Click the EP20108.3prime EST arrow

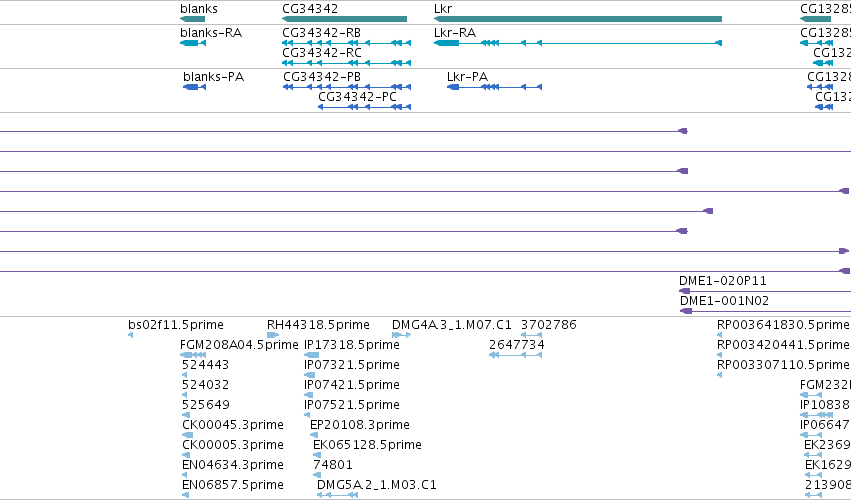click(x=314, y=435)
